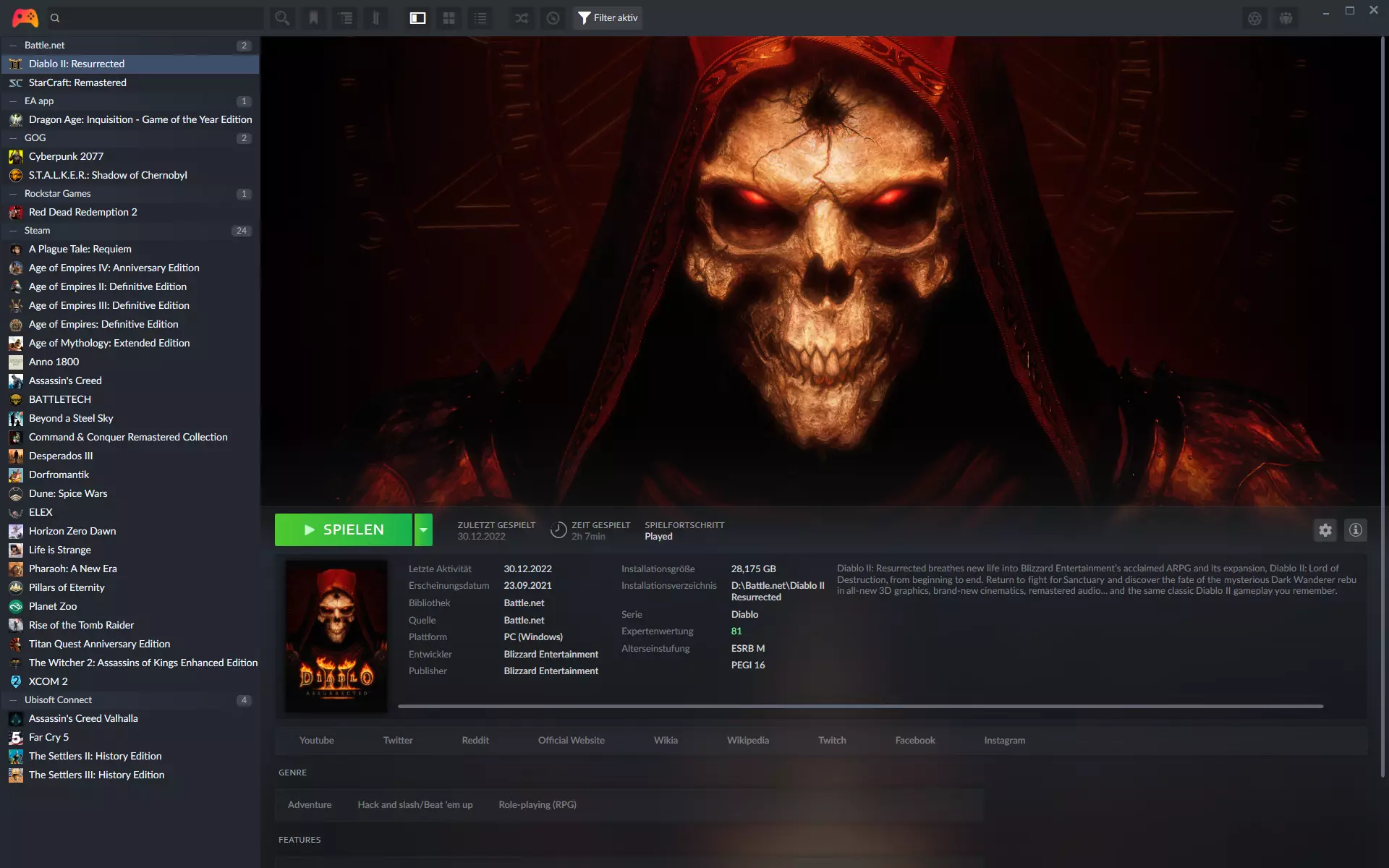Screen dimensions: 1389x868
Task: Open global search with the magnifier icon
Action: click(282, 18)
